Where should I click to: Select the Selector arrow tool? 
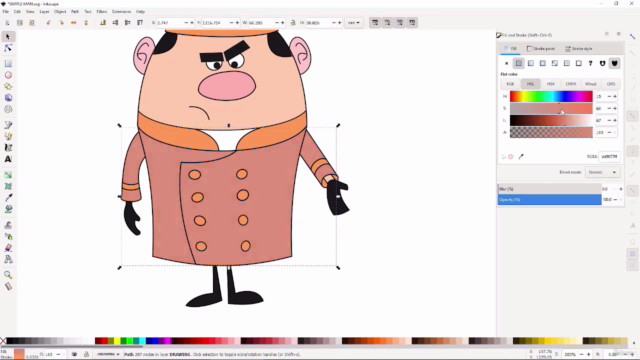click(8, 37)
